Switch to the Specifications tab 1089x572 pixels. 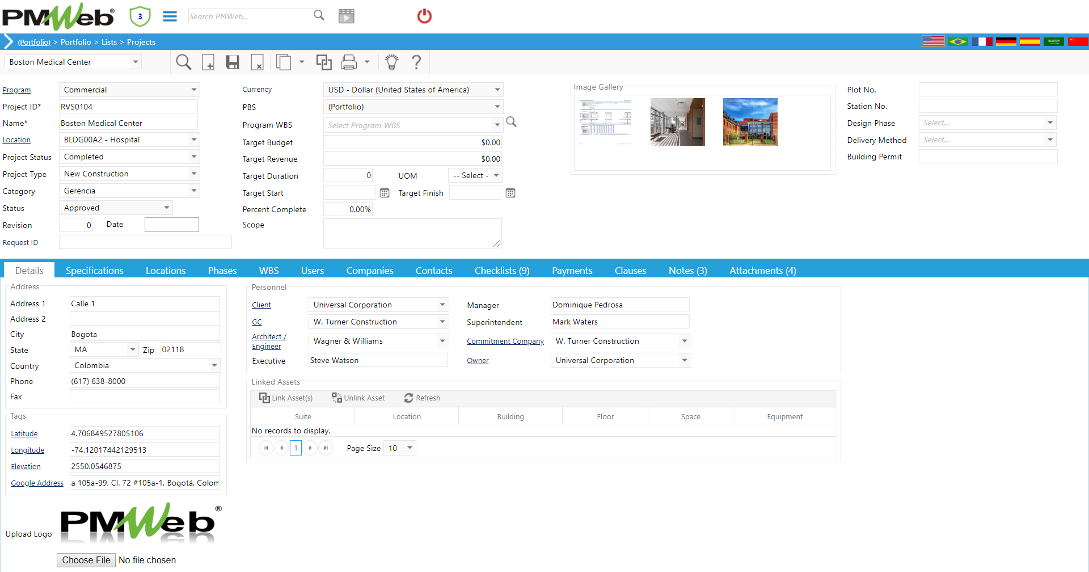[94, 271]
